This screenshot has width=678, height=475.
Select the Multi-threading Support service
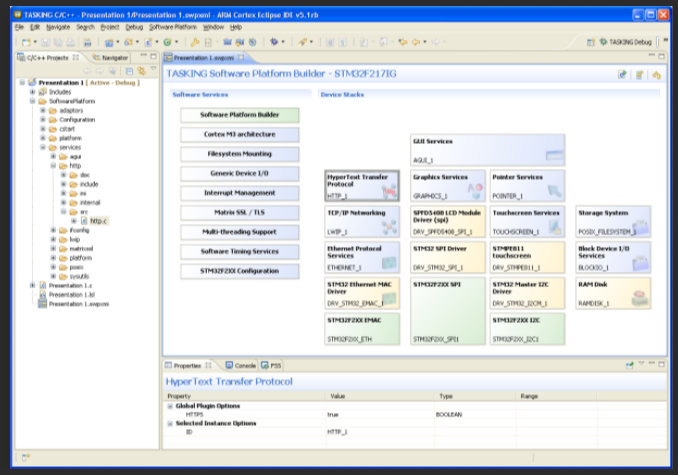tap(240, 232)
